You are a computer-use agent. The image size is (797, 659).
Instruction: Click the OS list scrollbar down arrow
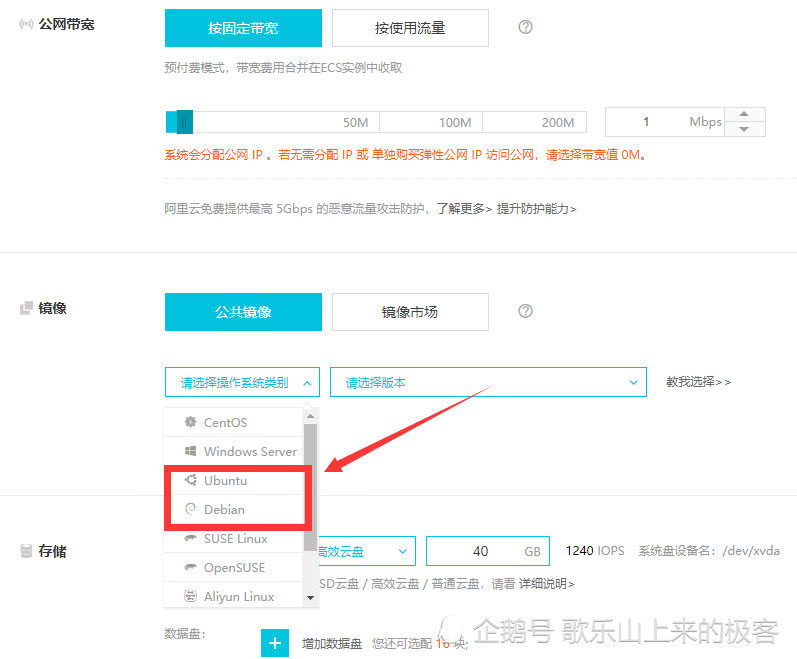(x=310, y=598)
